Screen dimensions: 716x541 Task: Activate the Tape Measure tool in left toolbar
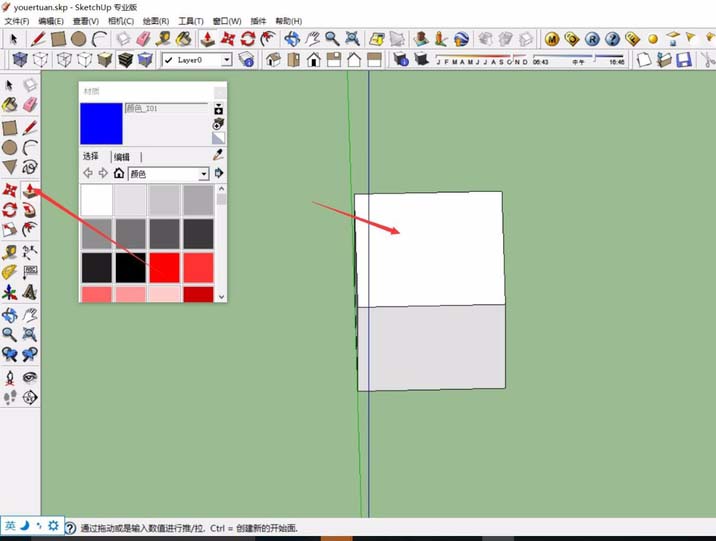tap(9, 253)
